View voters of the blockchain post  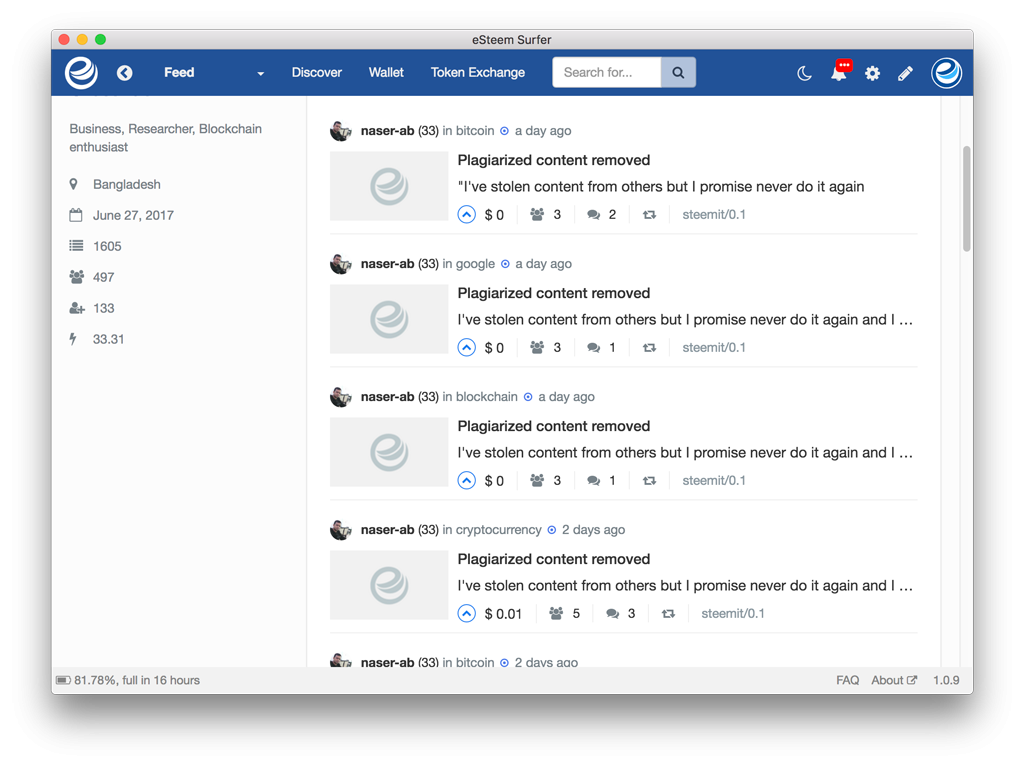point(545,480)
